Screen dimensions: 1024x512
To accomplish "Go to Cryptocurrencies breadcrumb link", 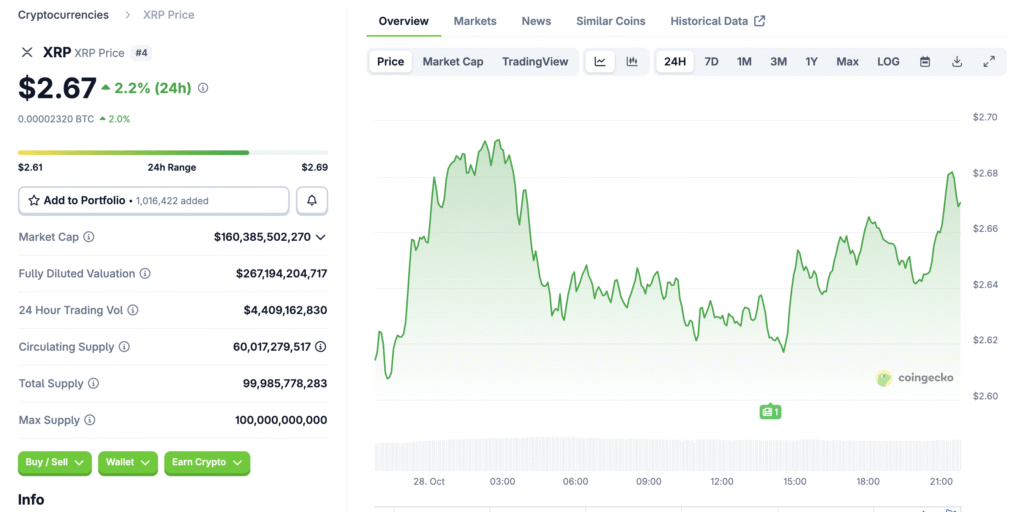I will coord(64,15).
